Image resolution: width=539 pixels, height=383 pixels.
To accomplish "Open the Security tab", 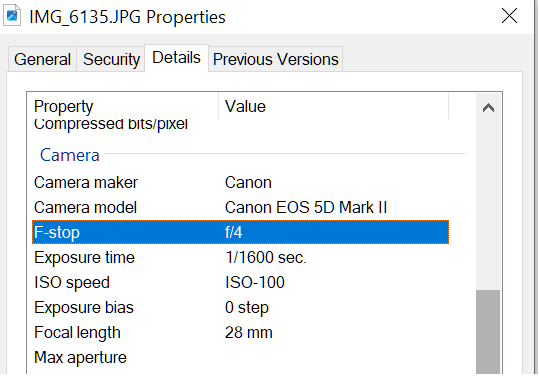I will tap(111, 59).
